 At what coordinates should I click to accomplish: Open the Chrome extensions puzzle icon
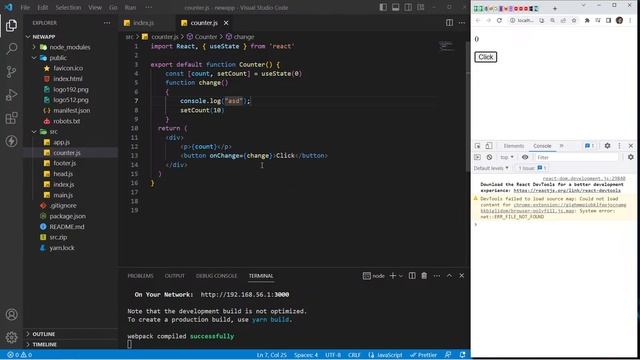pyautogui.click(x=587, y=20)
